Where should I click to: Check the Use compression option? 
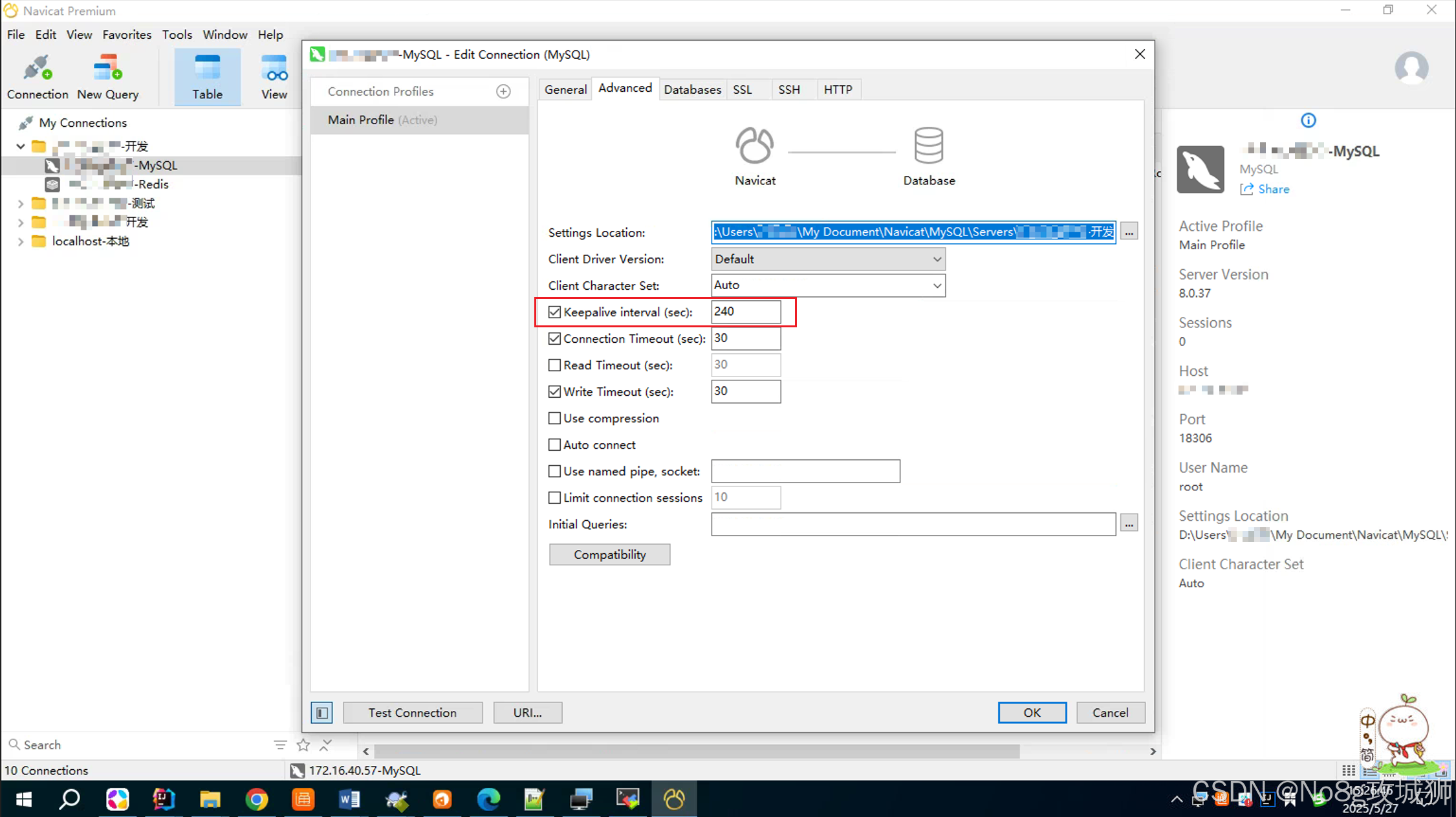pos(554,418)
